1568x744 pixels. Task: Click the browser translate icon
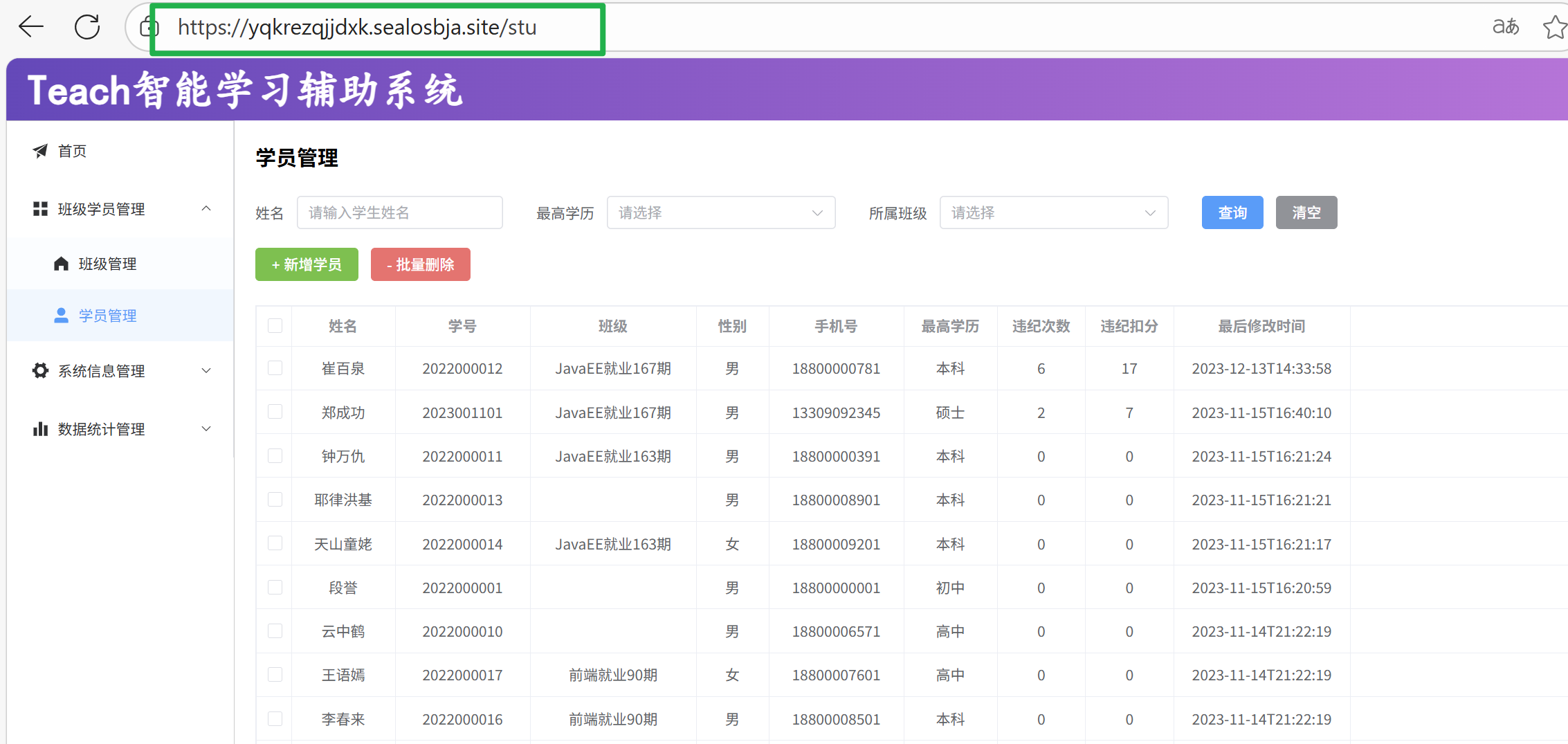click(x=1505, y=27)
